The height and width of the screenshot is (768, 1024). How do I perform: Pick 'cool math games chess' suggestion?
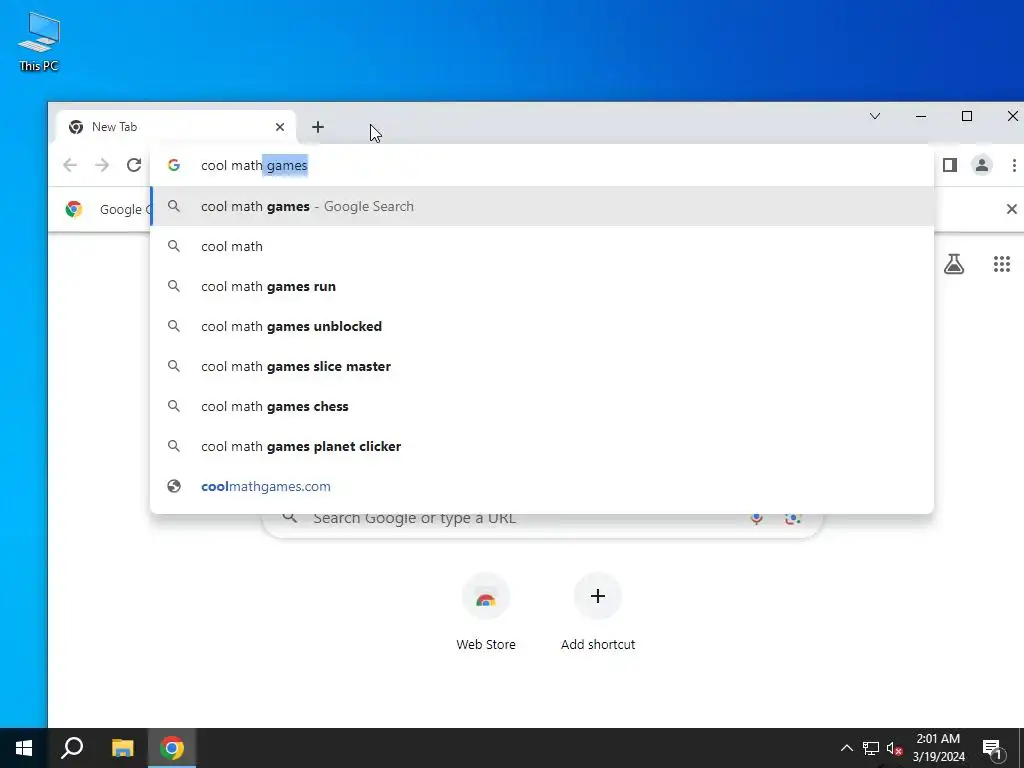click(542, 406)
